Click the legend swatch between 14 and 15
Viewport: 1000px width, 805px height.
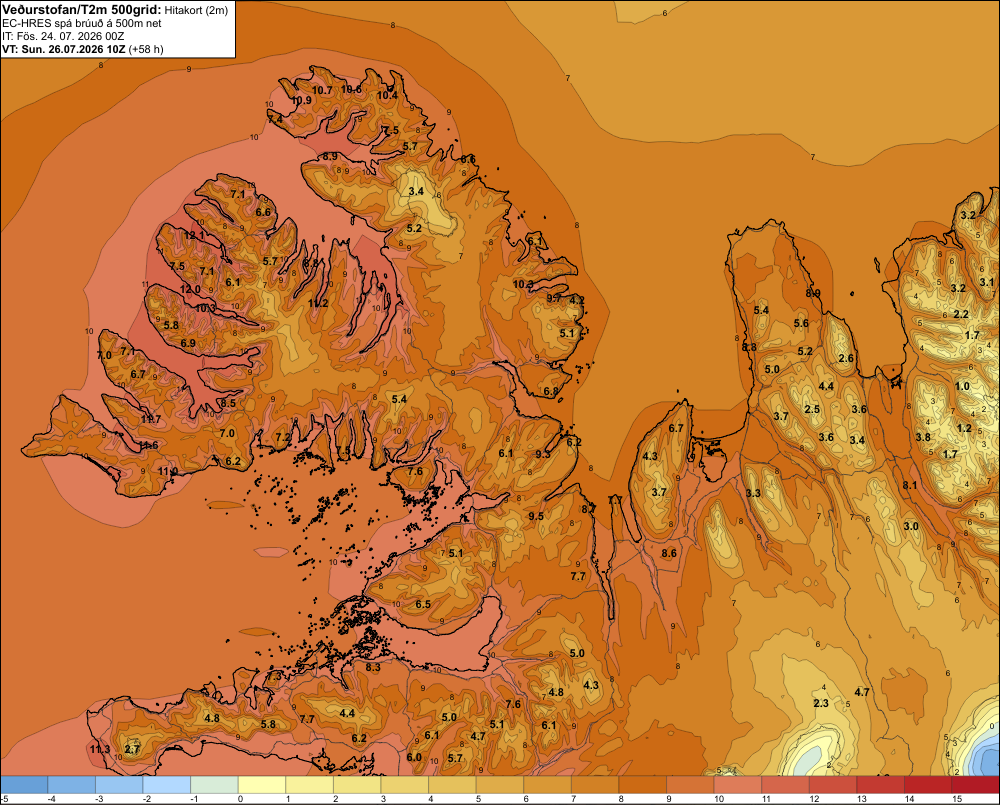pyautogui.click(x=928, y=784)
